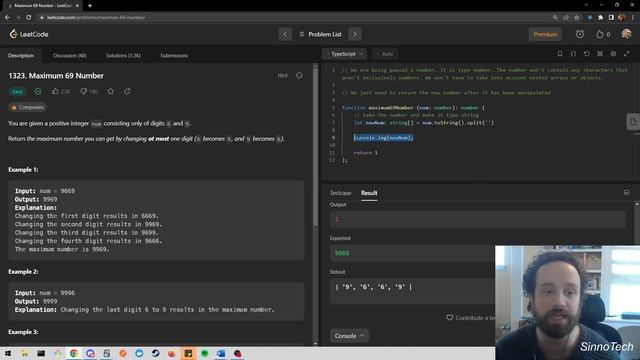Switch to the Testcase tab

pos(340,193)
